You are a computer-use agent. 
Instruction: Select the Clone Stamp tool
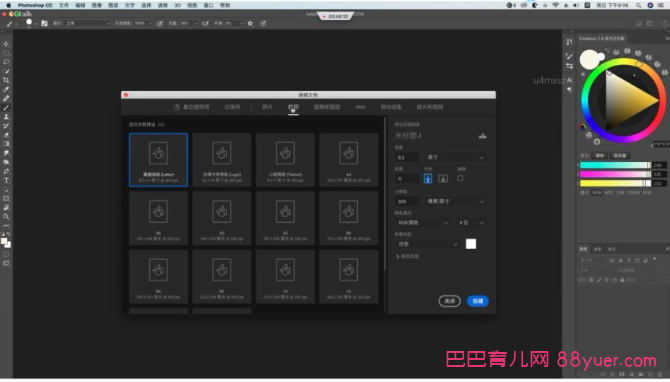point(6,116)
